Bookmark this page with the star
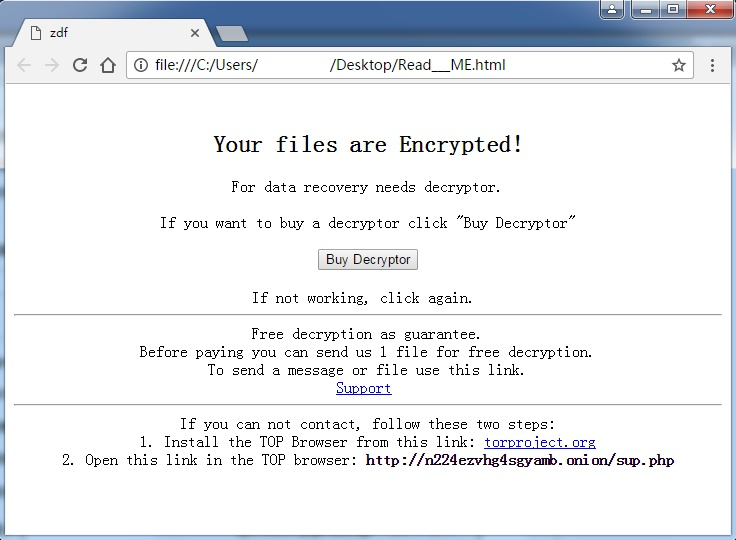The height and width of the screenshot is (540, 736). tap(679, 65)
